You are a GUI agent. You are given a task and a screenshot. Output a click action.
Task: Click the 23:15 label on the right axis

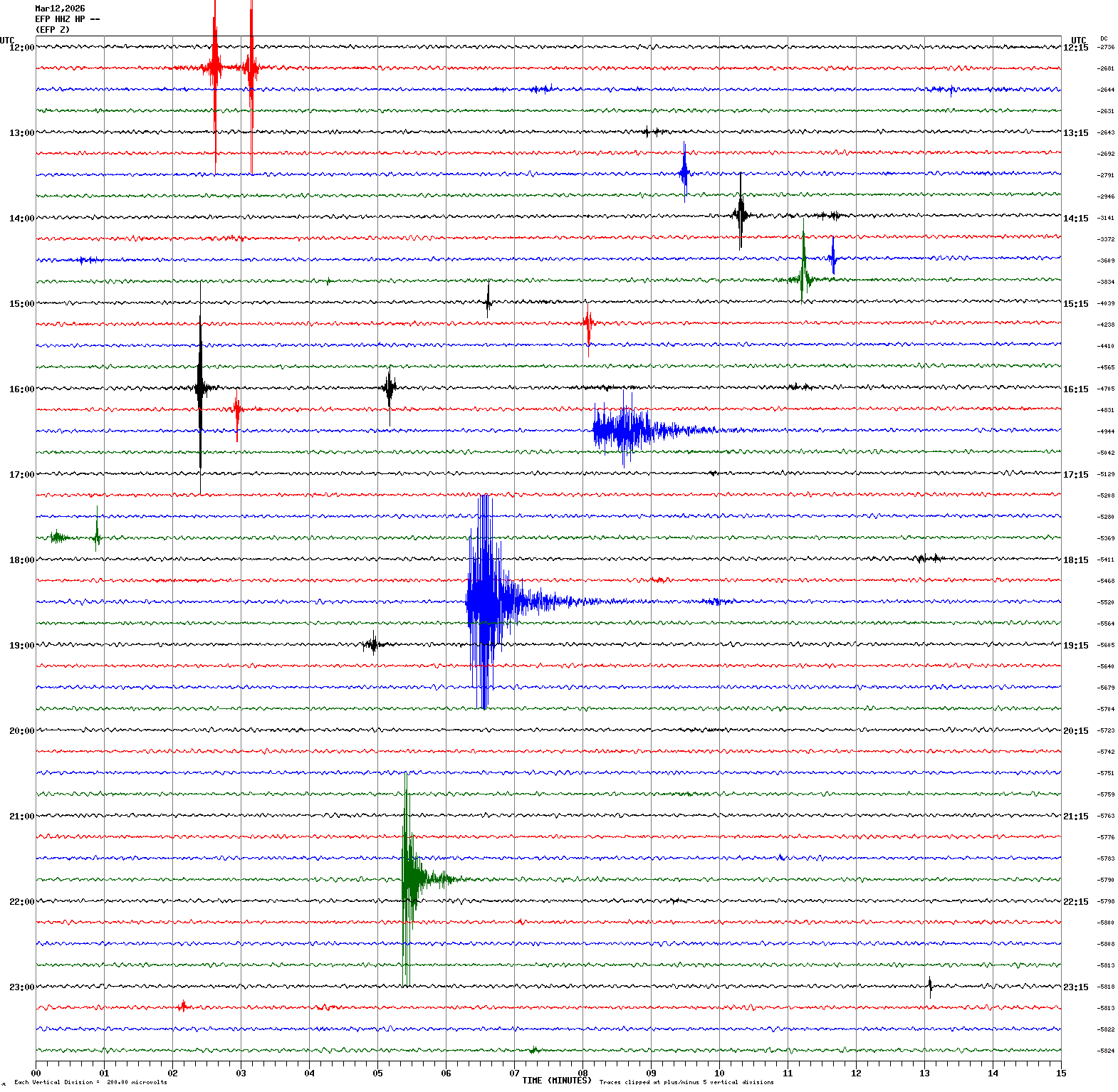(x=1075, y=987)
